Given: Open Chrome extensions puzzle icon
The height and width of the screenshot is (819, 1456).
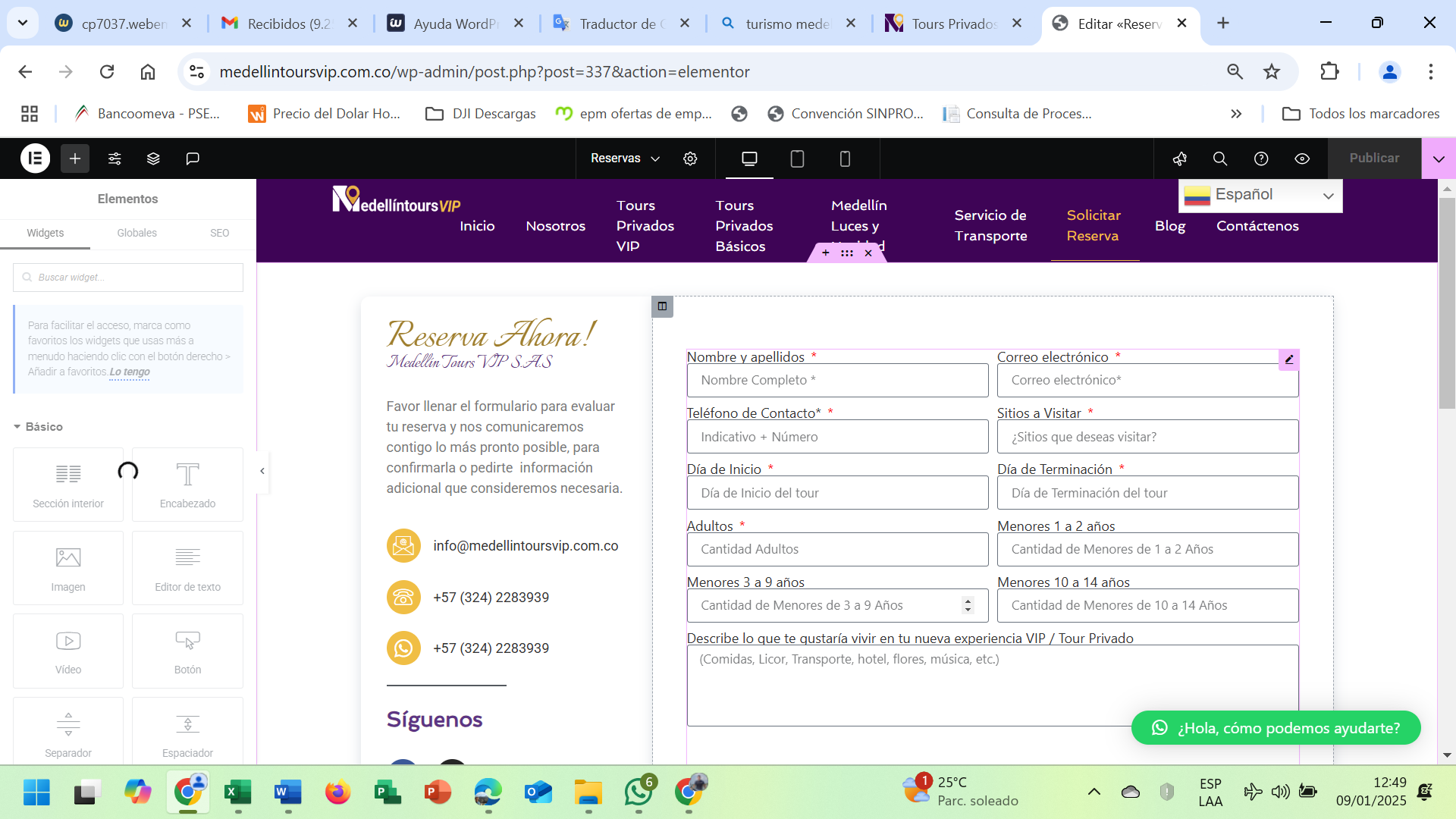Looking at the screenshot, I should click(1329, 72).
